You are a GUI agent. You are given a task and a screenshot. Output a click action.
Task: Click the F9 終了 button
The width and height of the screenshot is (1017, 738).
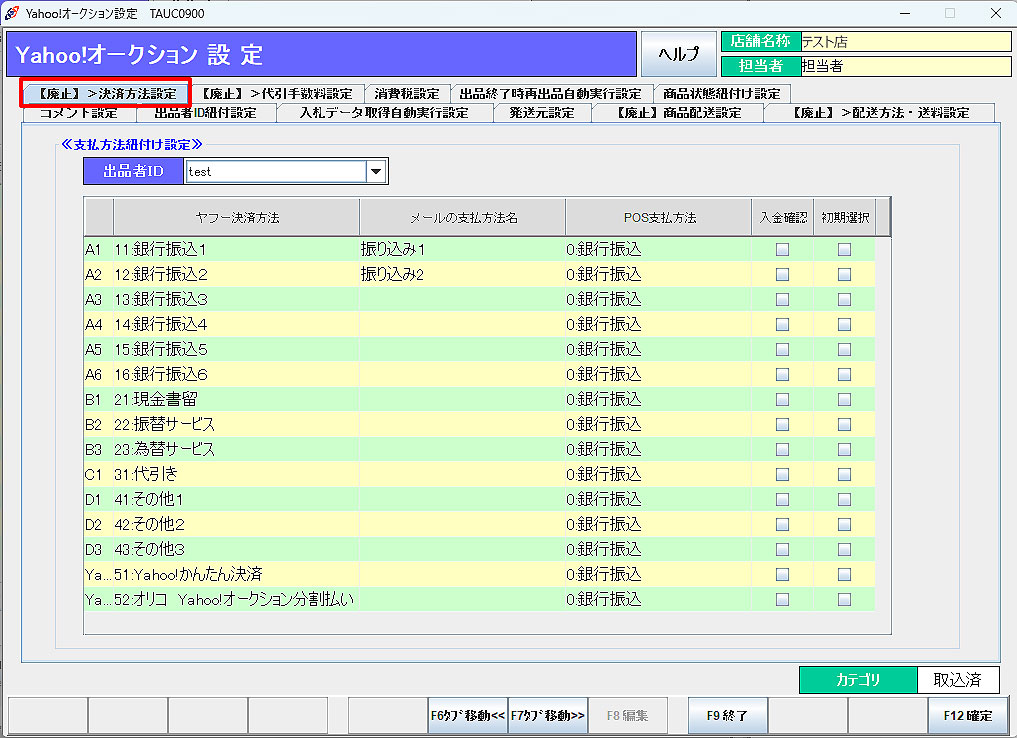tap(727, 715)
